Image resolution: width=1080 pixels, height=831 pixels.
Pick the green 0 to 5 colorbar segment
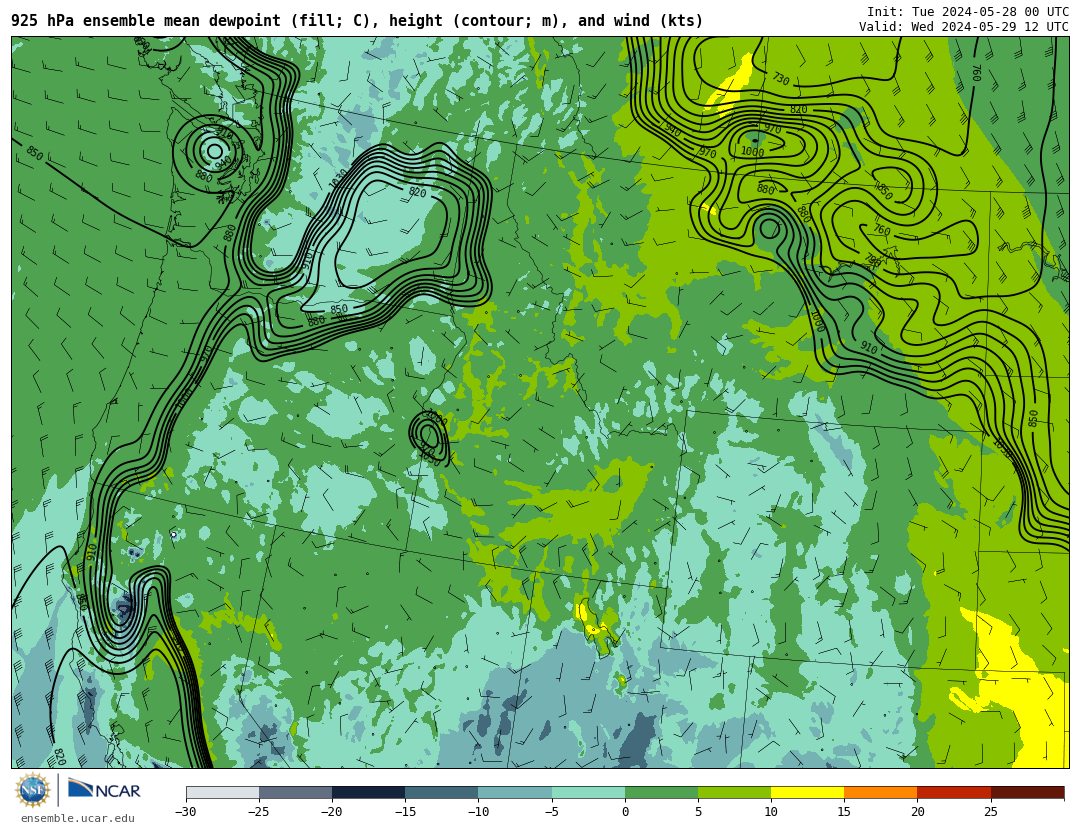pos(661,792)
